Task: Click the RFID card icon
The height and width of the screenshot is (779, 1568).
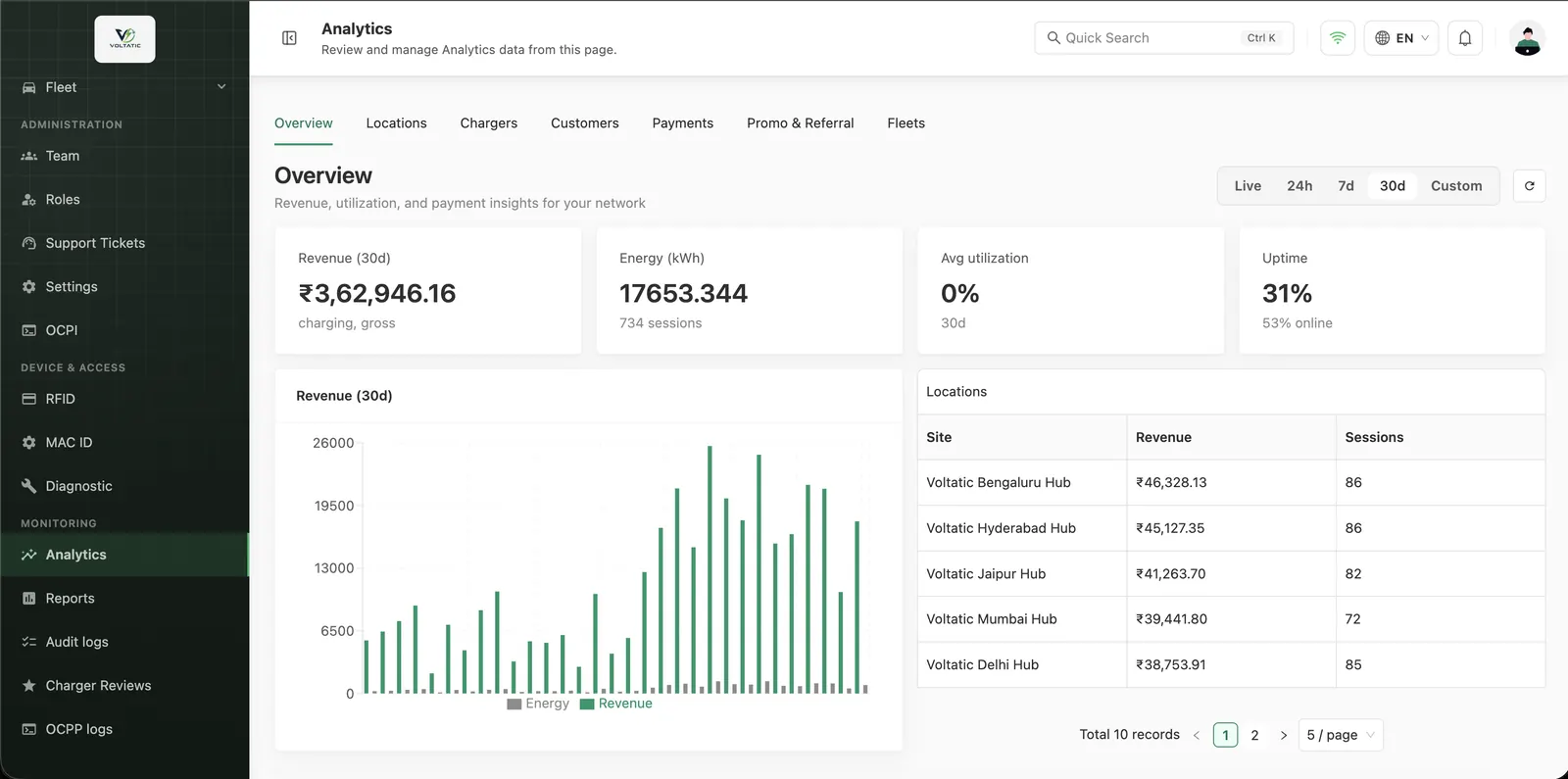Action: pyautogui.click(x=29, y=399)
